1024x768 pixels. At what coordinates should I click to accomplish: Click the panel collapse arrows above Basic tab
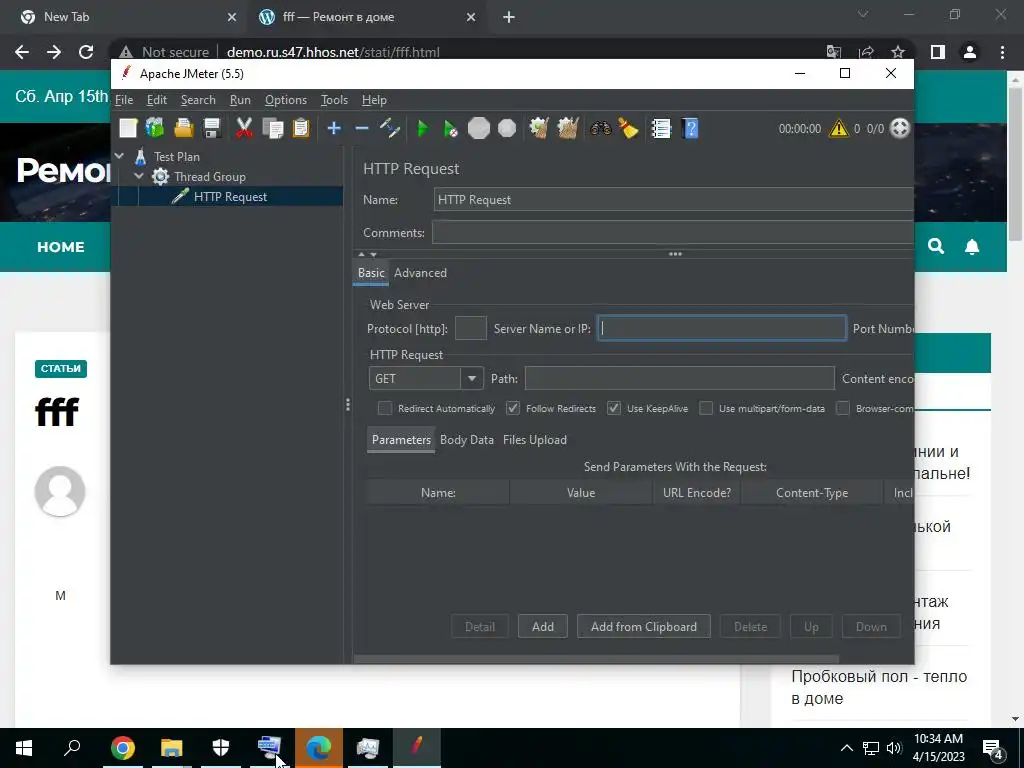point(368,254)
